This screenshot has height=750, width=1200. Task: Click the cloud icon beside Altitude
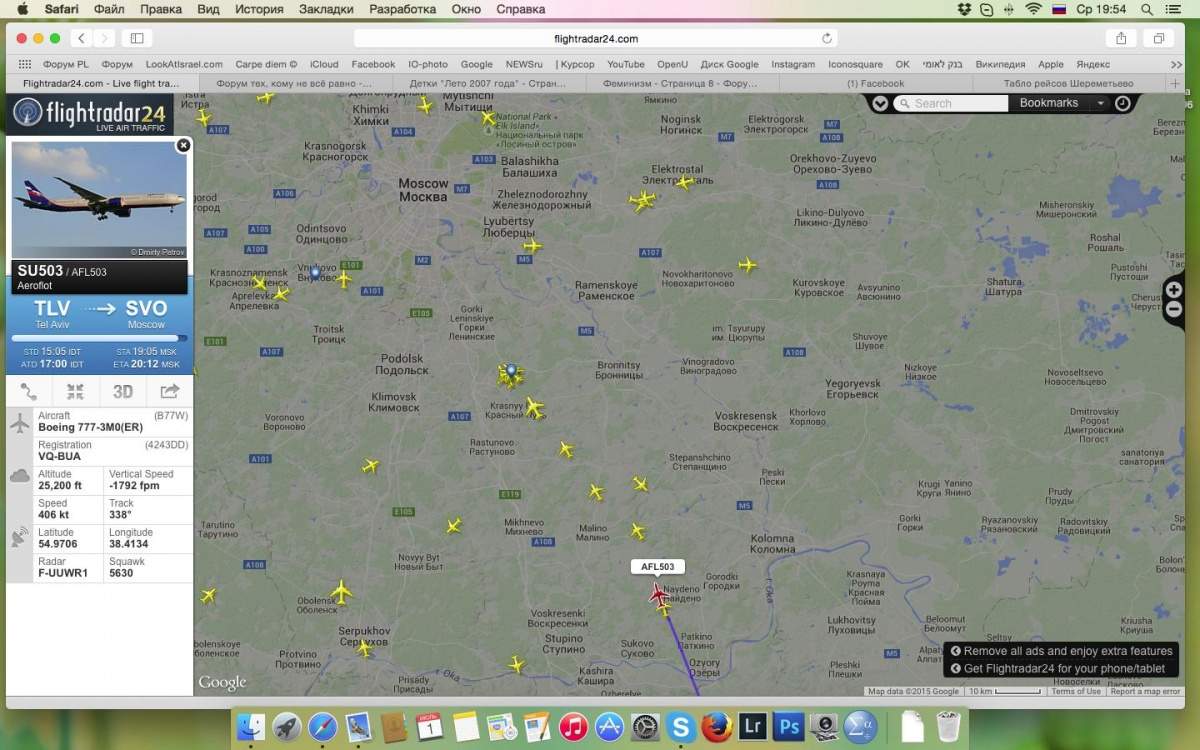20,476
